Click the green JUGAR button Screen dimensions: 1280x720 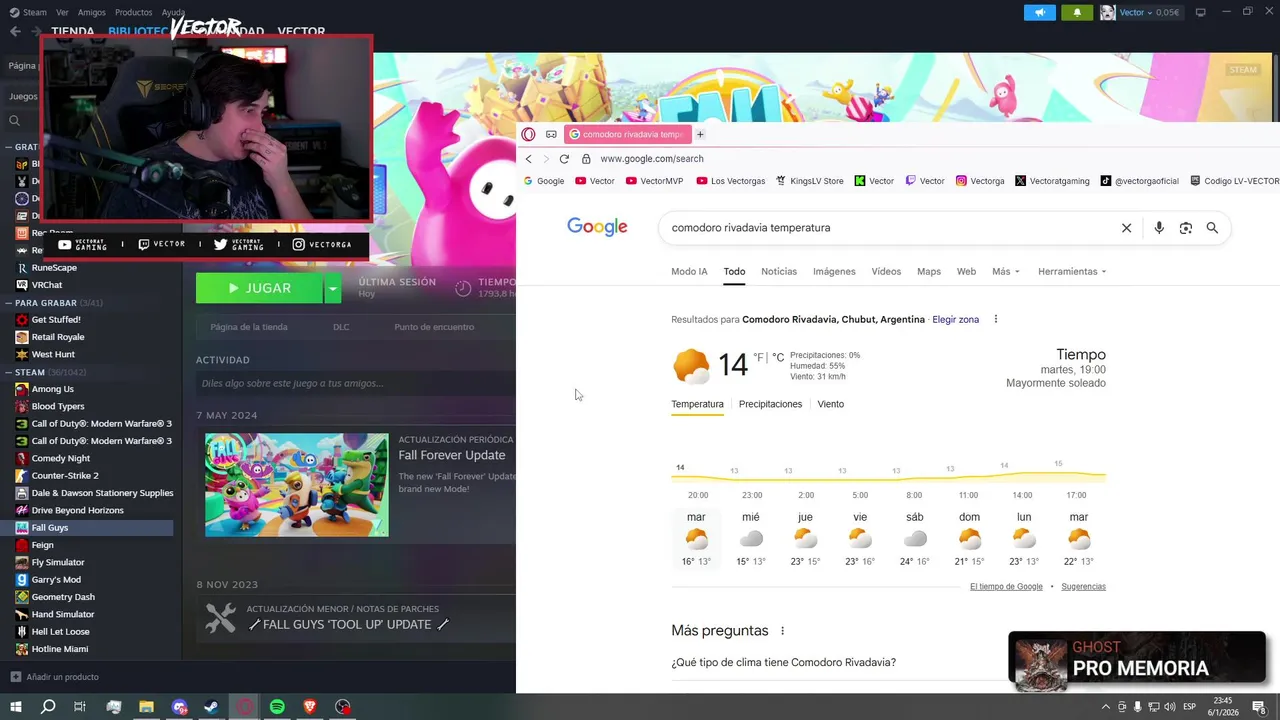coord(260,288)
